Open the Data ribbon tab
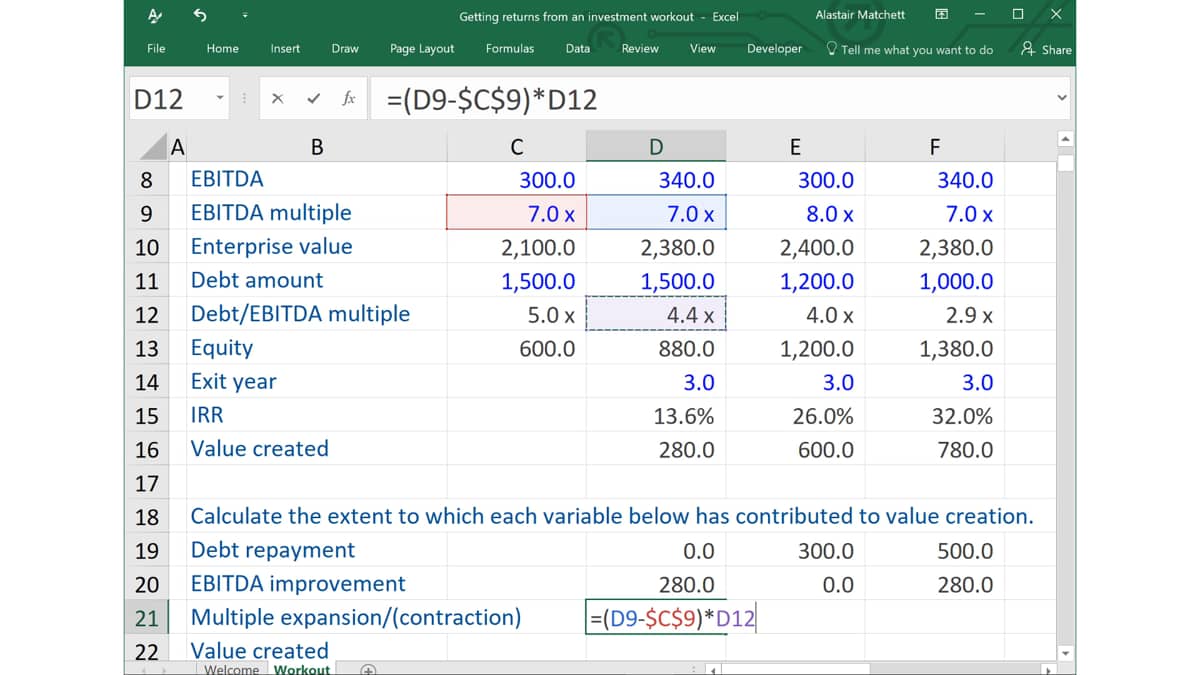Viewport: 1200px width, 675px height. tap(578, 48)
